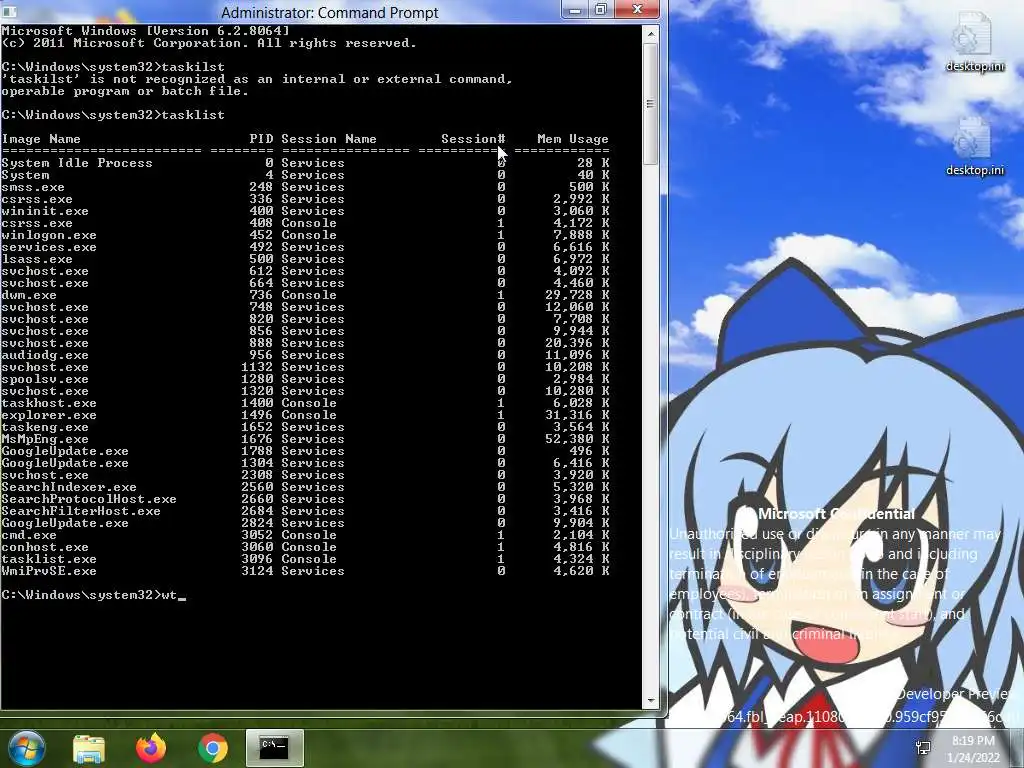Open File Explorer from the taskbar
Screen dimensions: 1024x768
point(89,748)
